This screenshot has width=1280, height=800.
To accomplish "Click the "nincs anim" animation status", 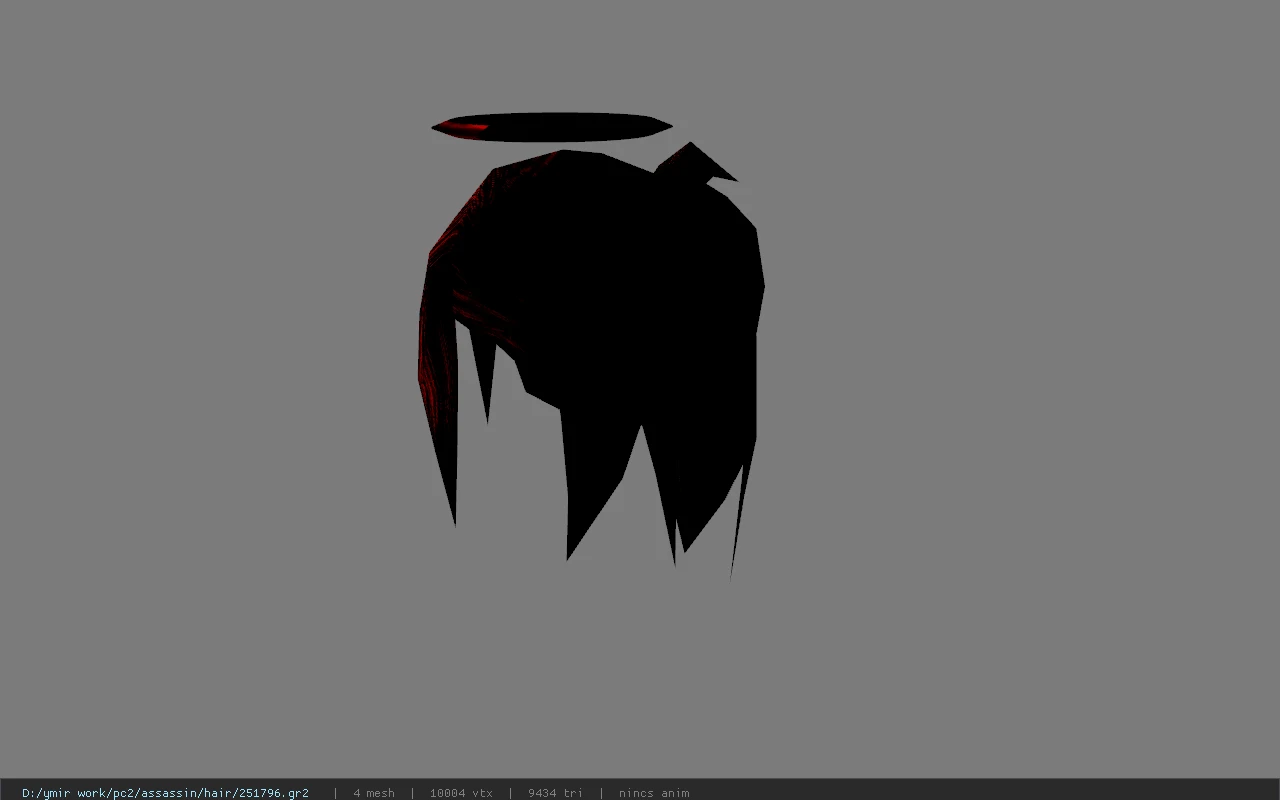I will tap(654, 793).
